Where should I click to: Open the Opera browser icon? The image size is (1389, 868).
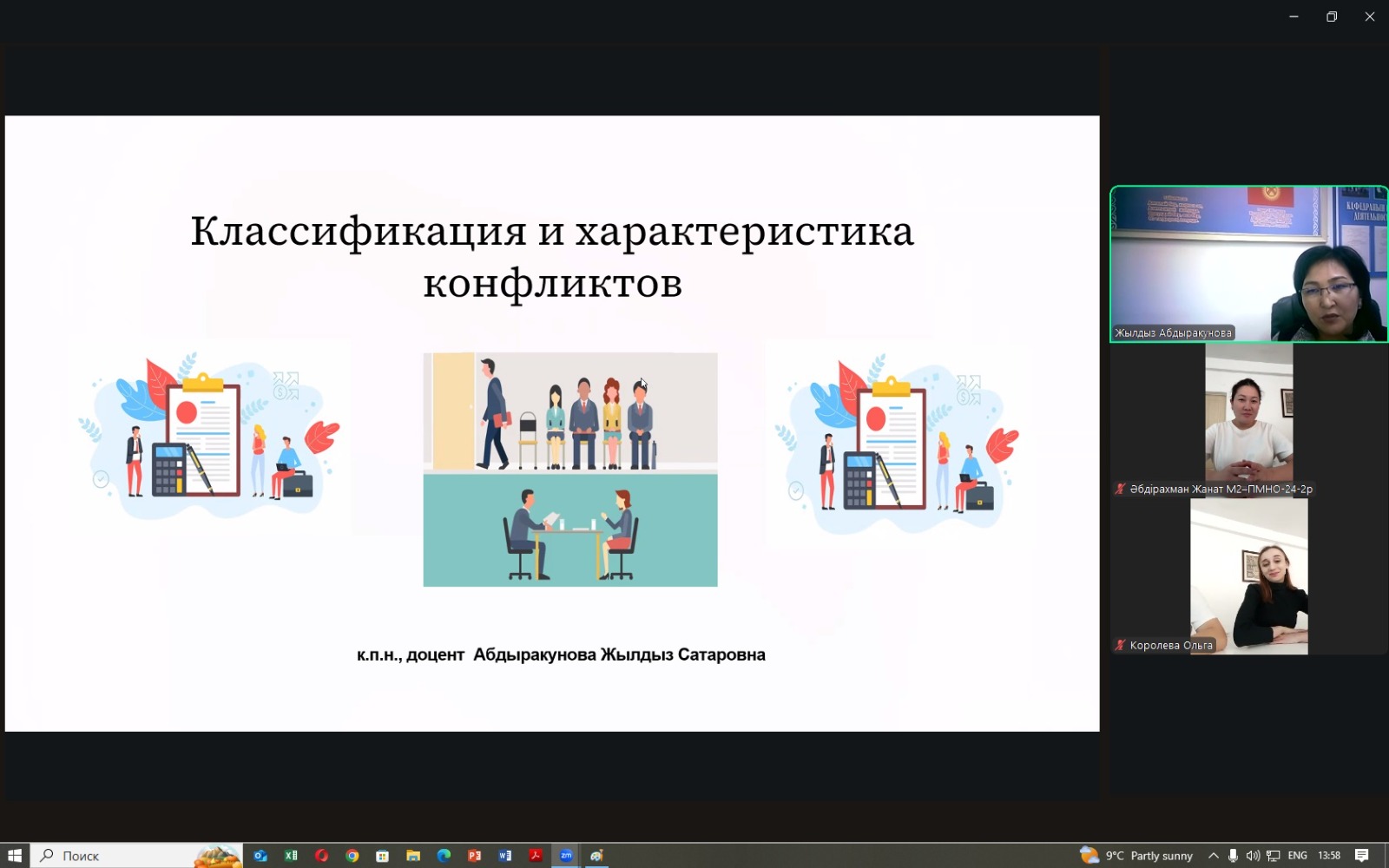tap(321, 856)
